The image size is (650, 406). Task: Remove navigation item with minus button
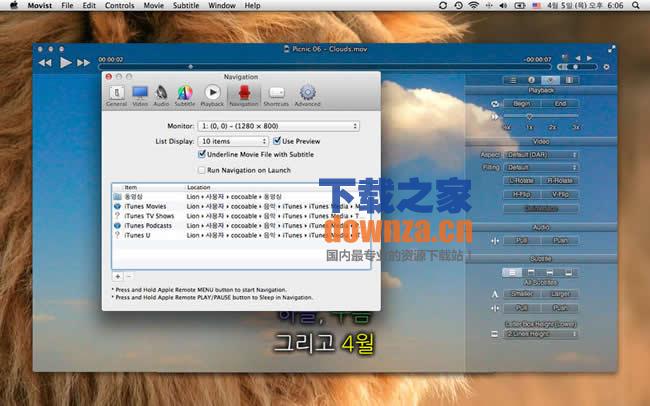[x=129, y=276]
